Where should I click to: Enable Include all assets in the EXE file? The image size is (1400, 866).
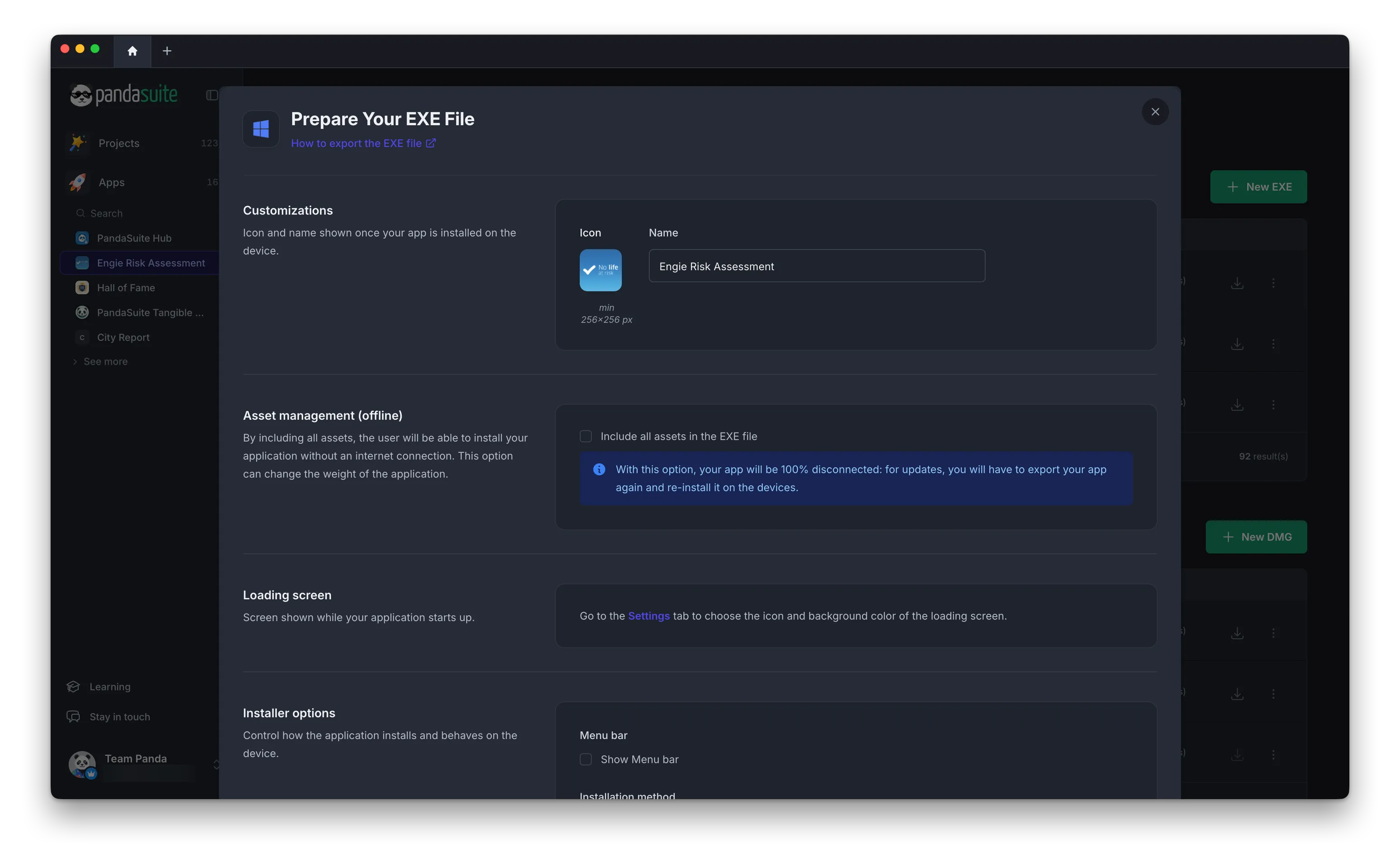tap(585, 436)
